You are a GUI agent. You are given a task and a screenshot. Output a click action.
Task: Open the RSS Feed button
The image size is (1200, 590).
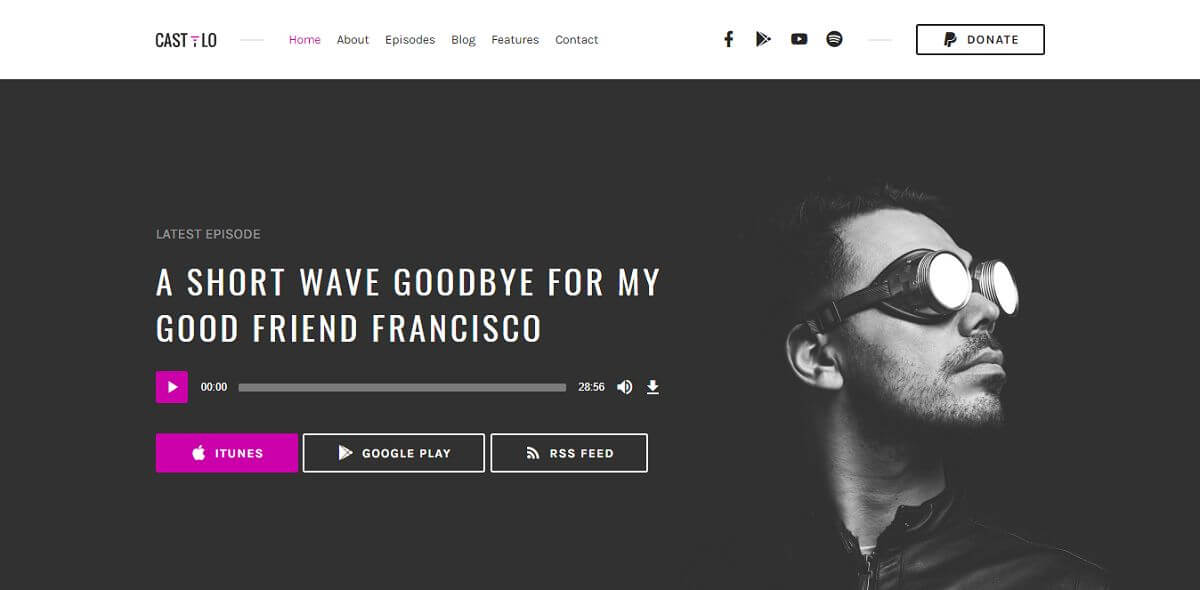click(569, 453)
